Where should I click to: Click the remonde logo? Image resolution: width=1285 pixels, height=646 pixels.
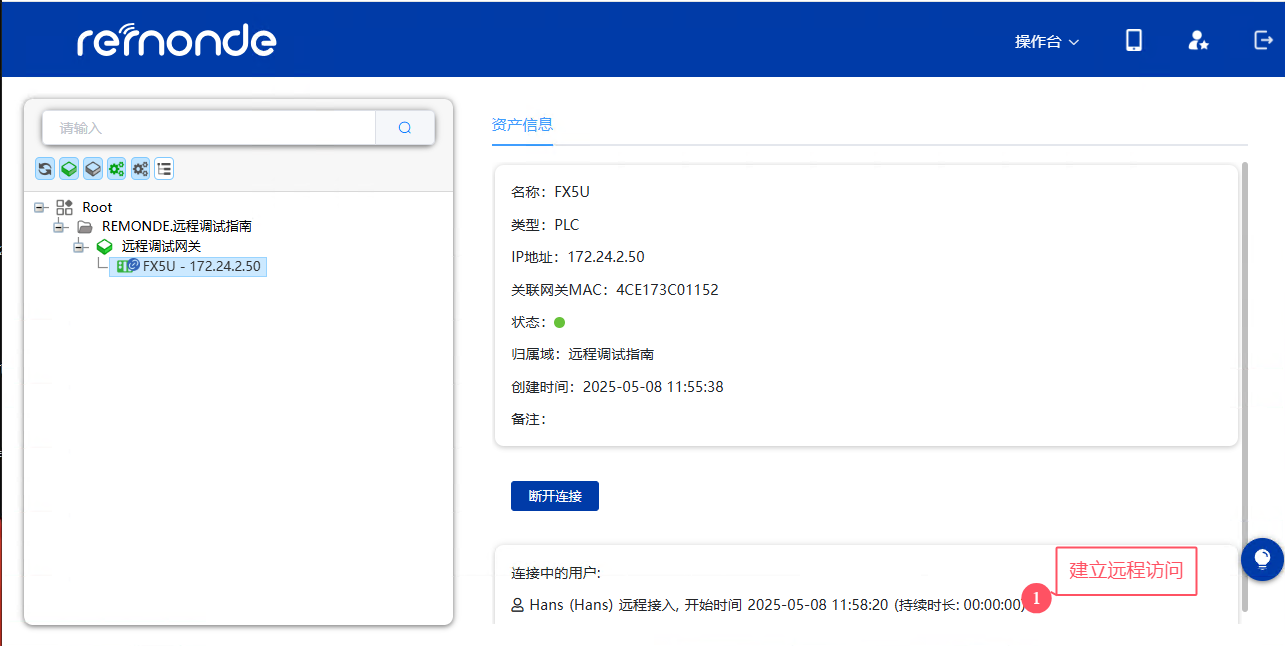[177, 39]
